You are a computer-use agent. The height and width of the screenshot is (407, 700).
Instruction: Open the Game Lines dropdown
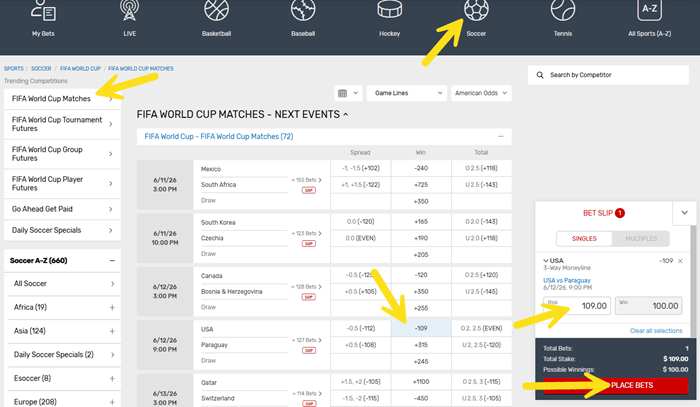(407, 93)
